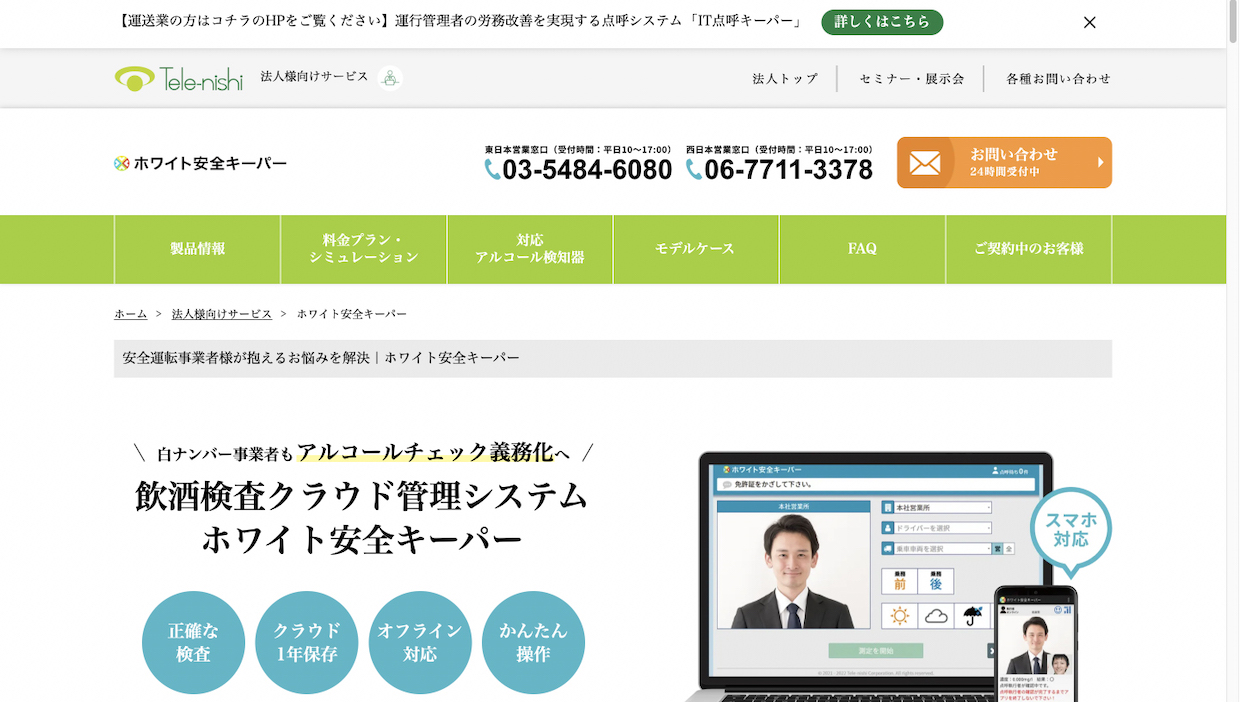Go to セミナー・展示会 page

pos(912,78)
